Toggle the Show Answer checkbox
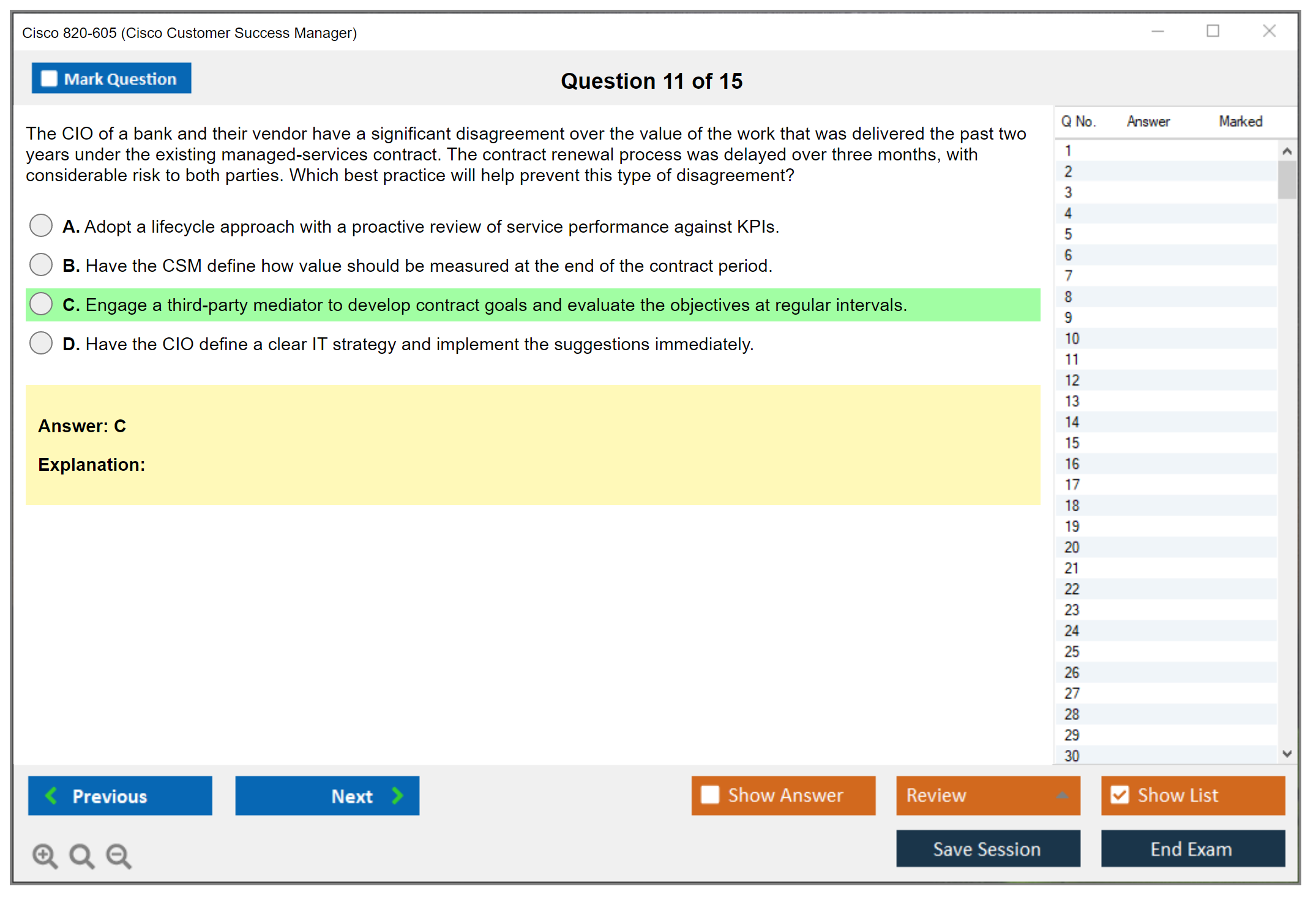This screenshot has width=1316, height=900. [x=710, y=795]
